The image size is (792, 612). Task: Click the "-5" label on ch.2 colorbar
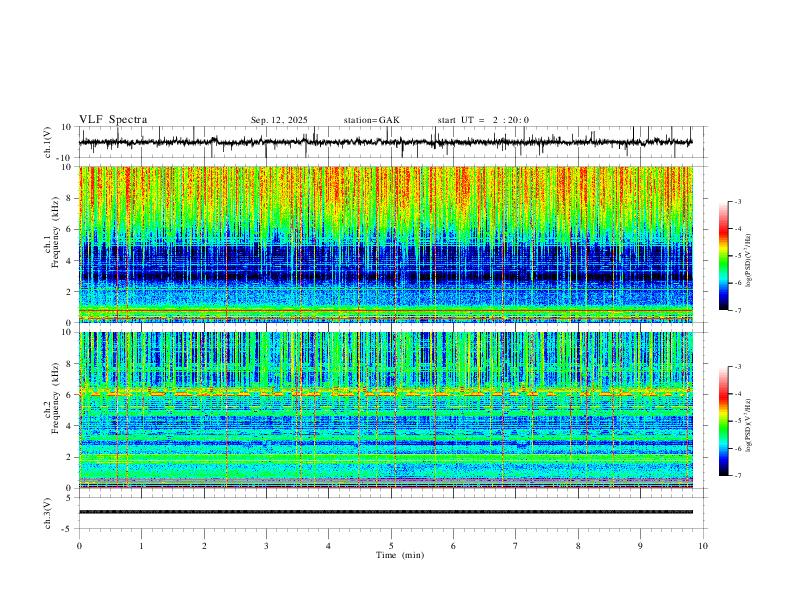coord(737,421)
